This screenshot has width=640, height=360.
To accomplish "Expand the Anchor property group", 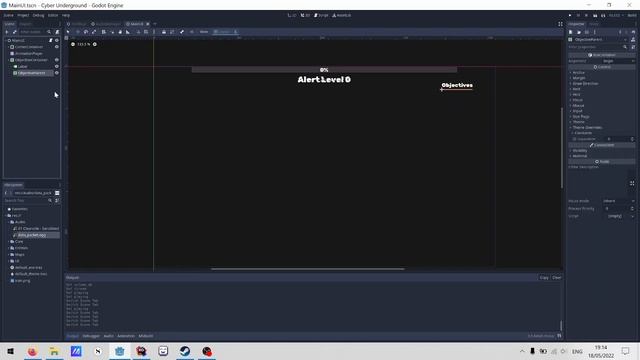I will pos(578,73).
